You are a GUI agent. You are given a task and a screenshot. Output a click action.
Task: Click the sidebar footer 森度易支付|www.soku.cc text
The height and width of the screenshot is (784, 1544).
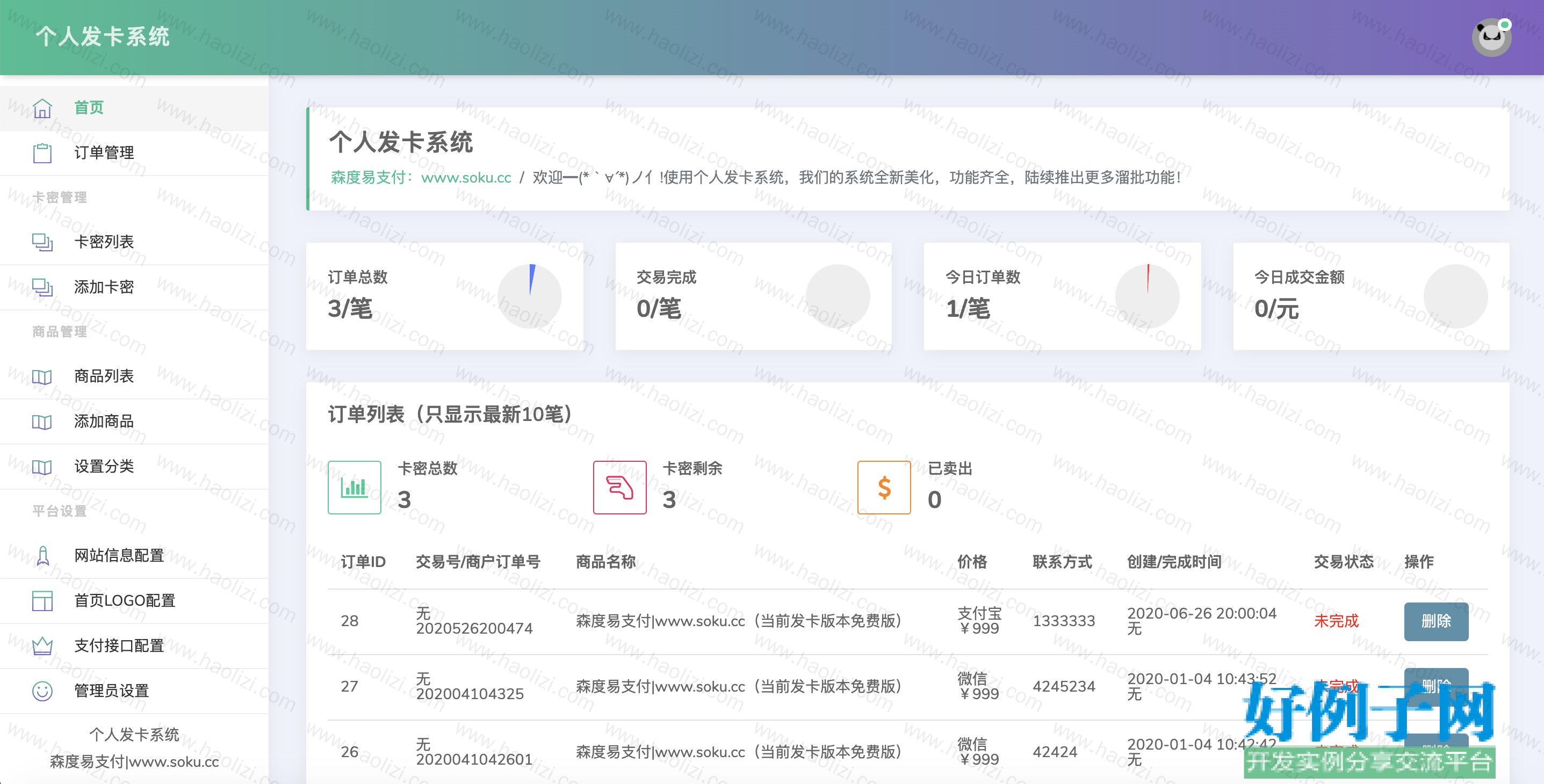(134, 761)
